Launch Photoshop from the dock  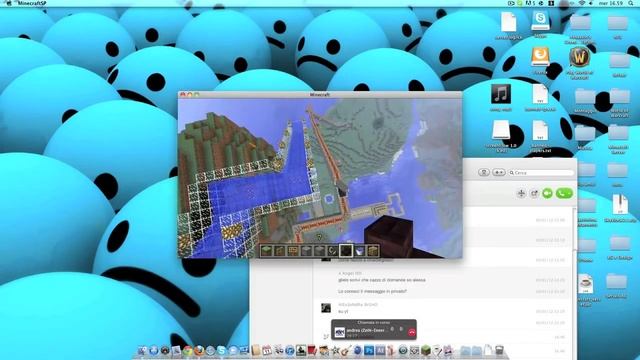[369, 350]
